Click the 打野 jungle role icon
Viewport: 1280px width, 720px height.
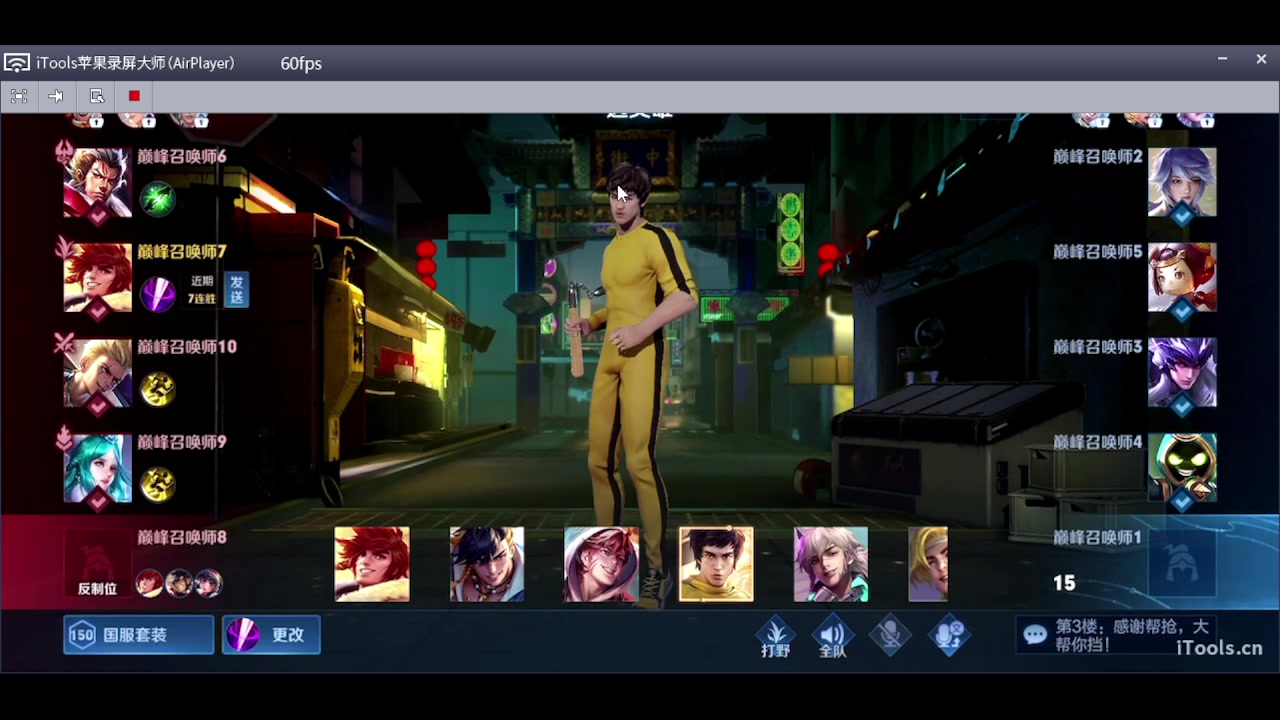click(775, 638)
